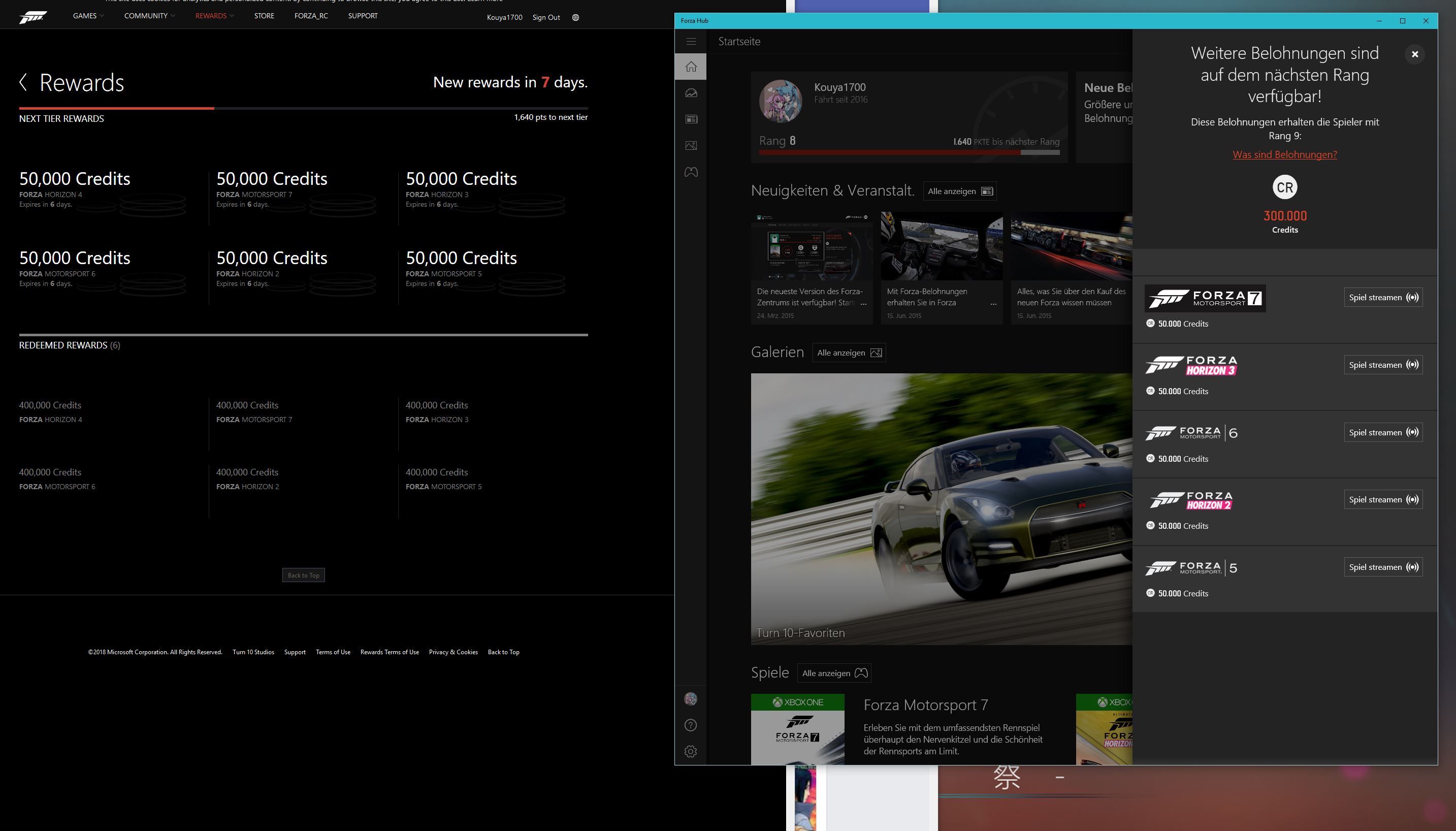1456x831 pixels.
Task: Click Was sind Belohnungen link
Action: click(1284, 154)
